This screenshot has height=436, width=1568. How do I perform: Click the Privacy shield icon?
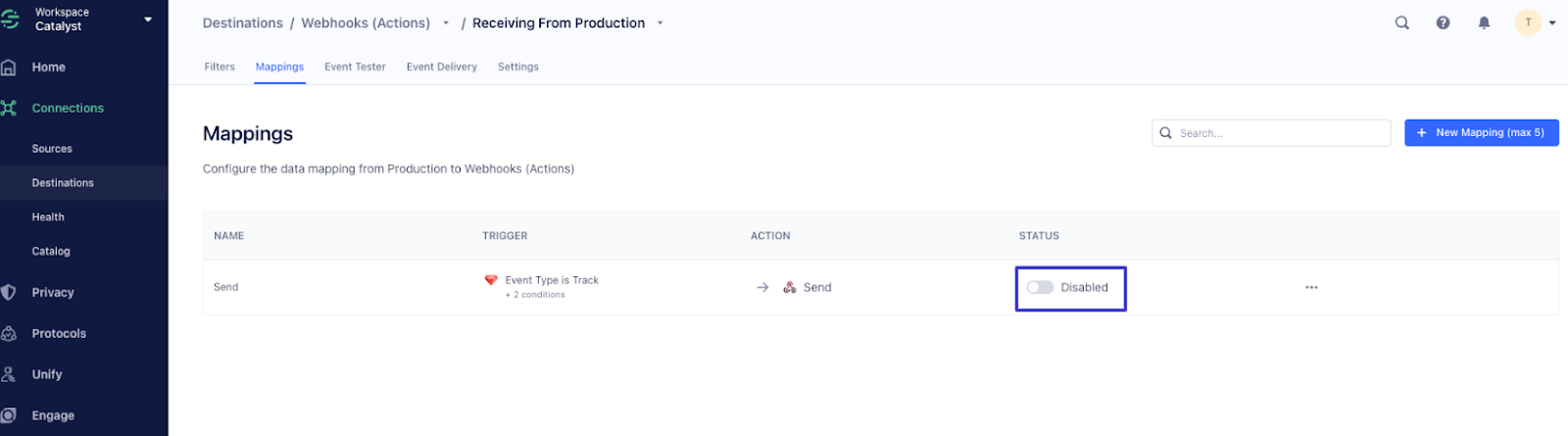click(9, 292)
